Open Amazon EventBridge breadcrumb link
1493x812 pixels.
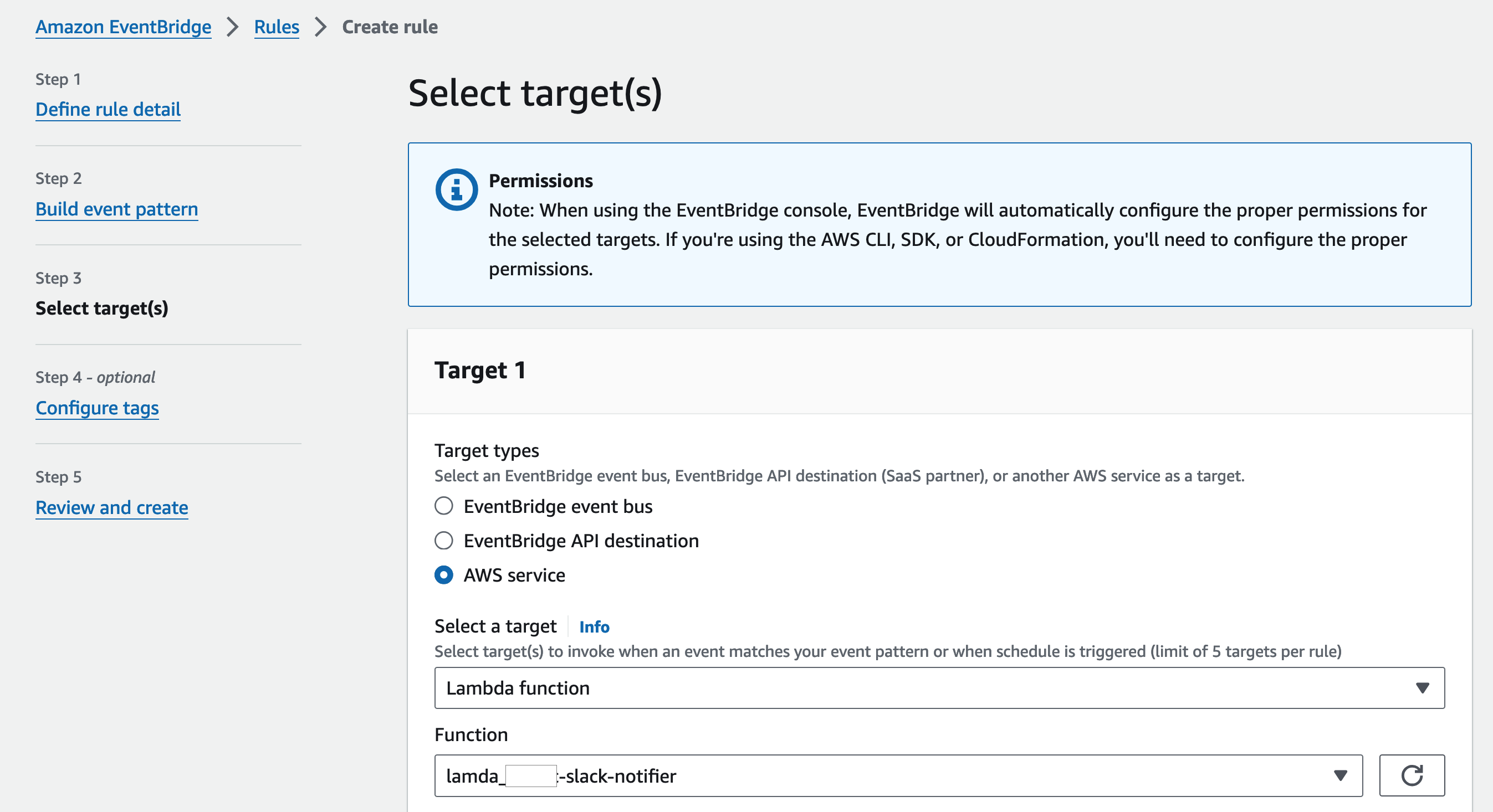[x=123, y=27]
